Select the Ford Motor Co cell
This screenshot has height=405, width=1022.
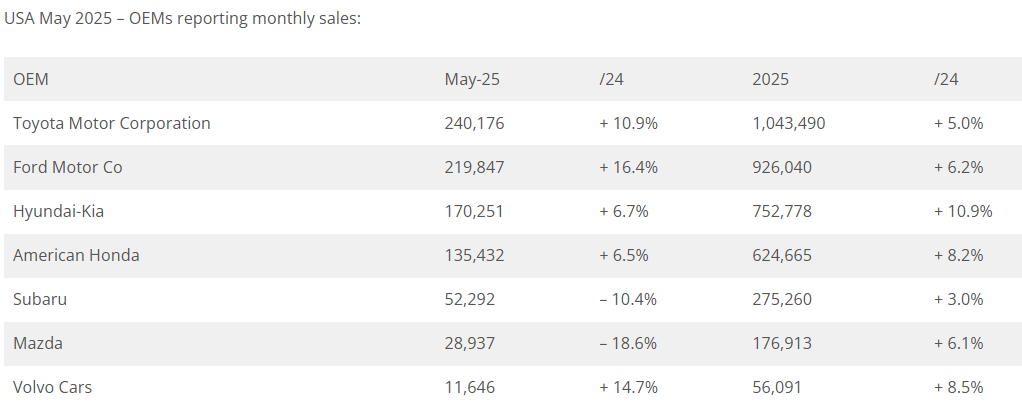68,167
